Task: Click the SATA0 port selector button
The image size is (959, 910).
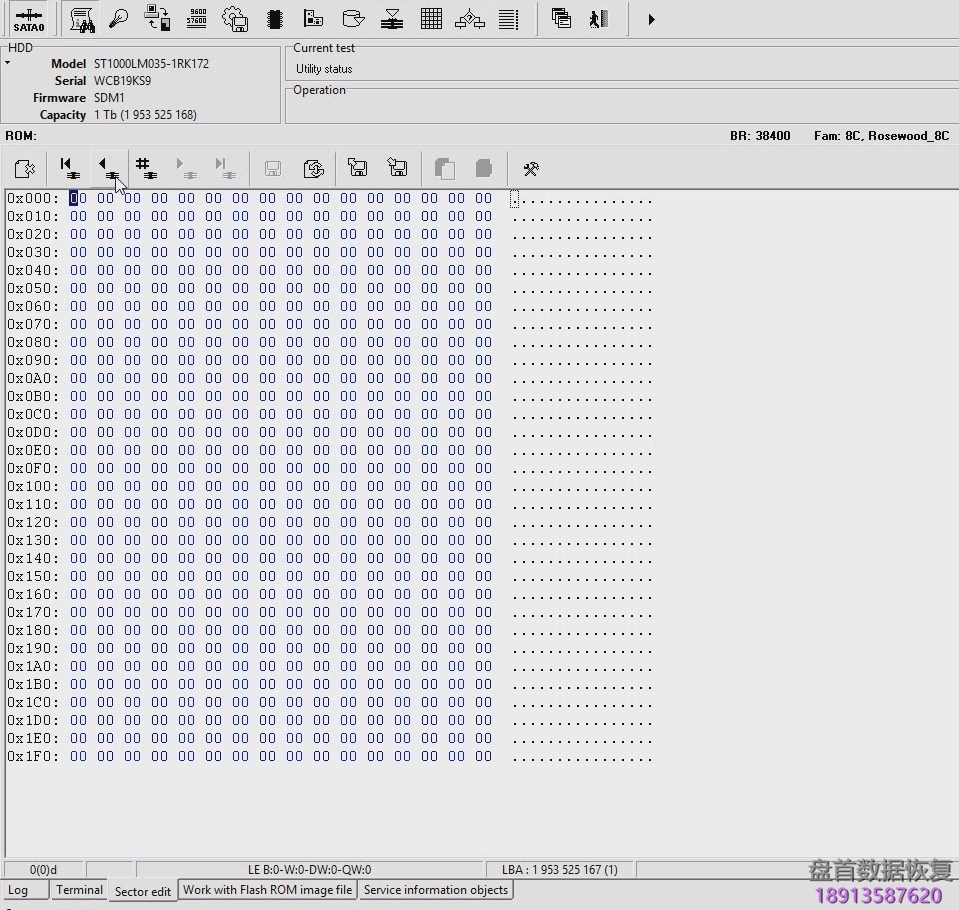Action: 28,19
